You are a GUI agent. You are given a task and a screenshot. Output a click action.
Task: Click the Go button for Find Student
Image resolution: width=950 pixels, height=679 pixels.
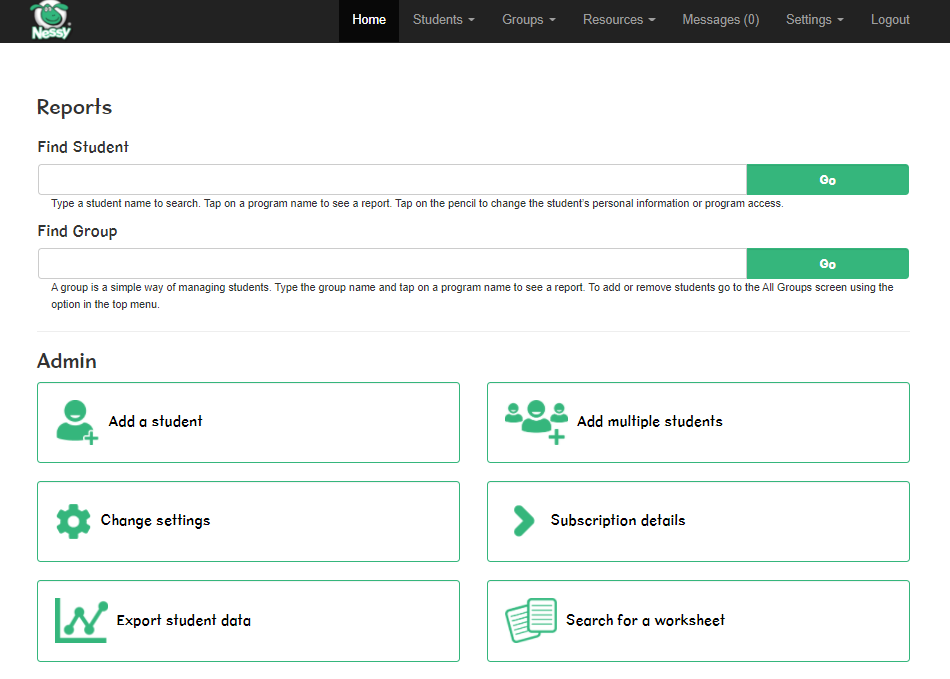(828, 180)
